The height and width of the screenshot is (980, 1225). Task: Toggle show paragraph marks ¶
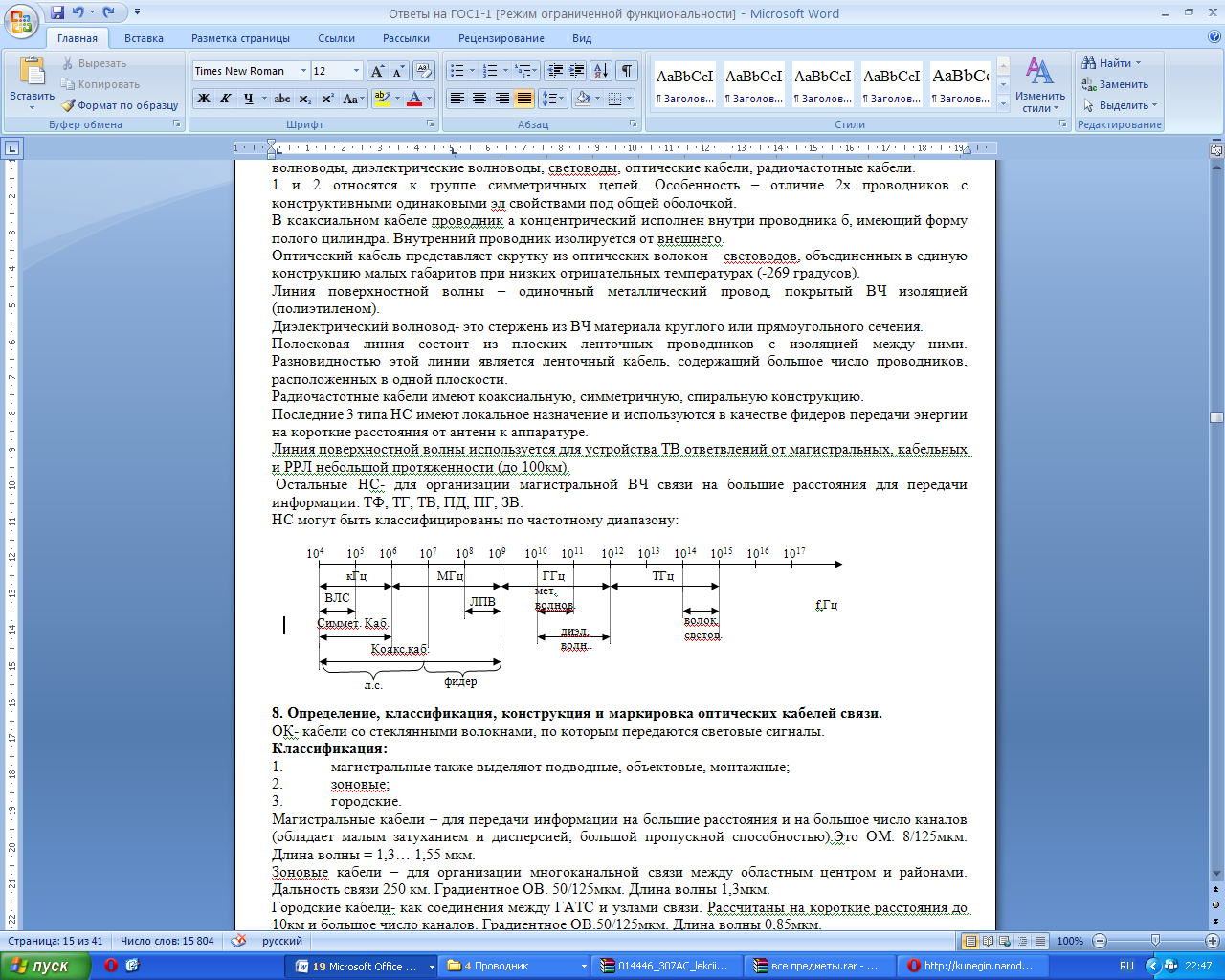click(x=627, y=71)
